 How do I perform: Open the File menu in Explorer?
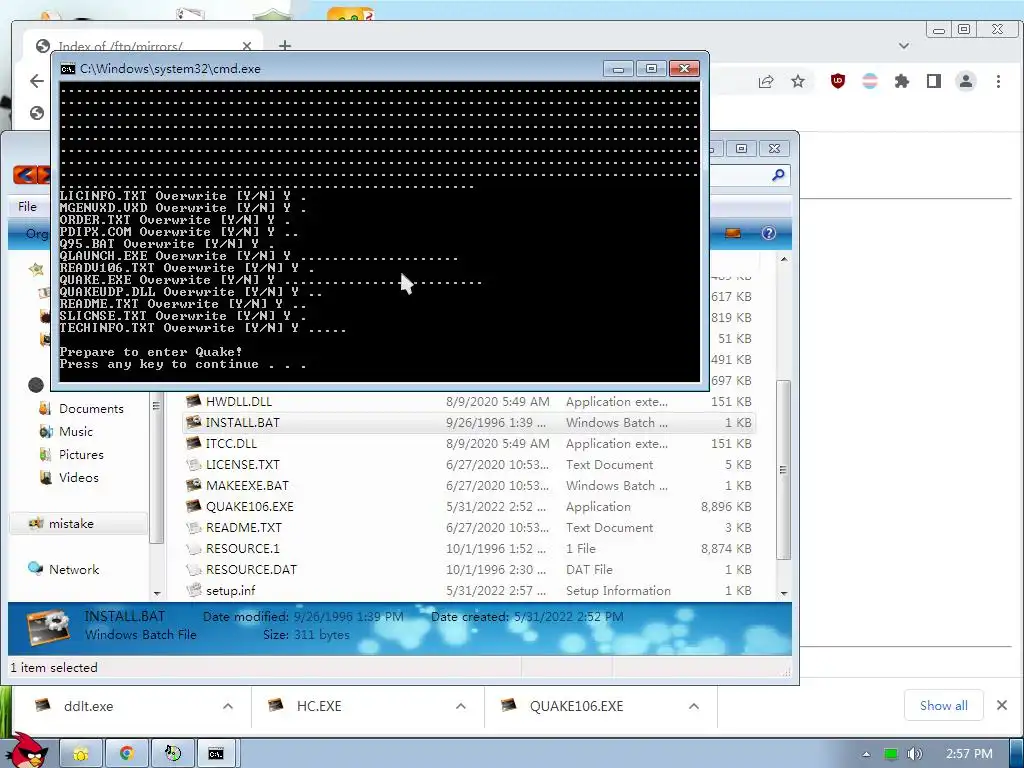[x=27, y=206]
